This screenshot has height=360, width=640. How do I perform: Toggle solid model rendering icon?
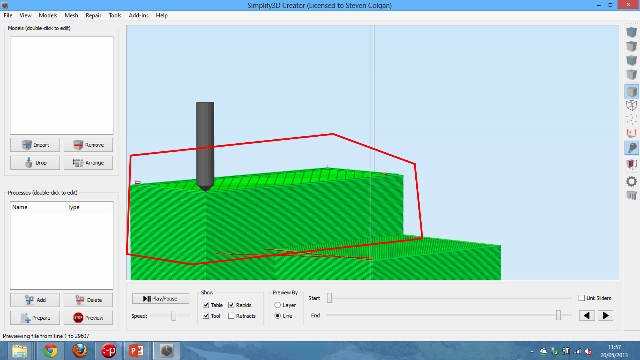(x=631, y=91)
